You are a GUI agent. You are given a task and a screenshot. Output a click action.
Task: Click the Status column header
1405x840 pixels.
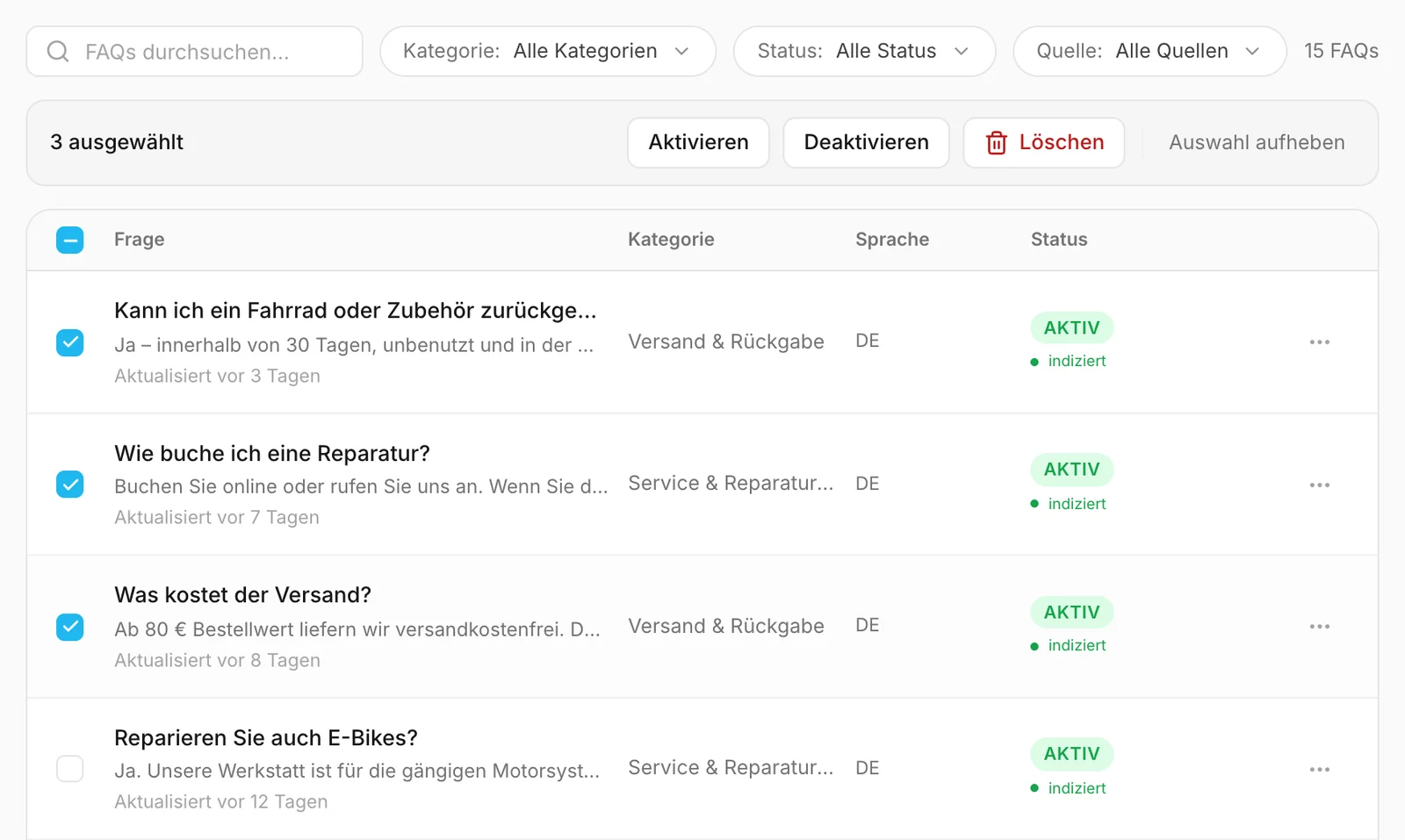point(1059,240)
